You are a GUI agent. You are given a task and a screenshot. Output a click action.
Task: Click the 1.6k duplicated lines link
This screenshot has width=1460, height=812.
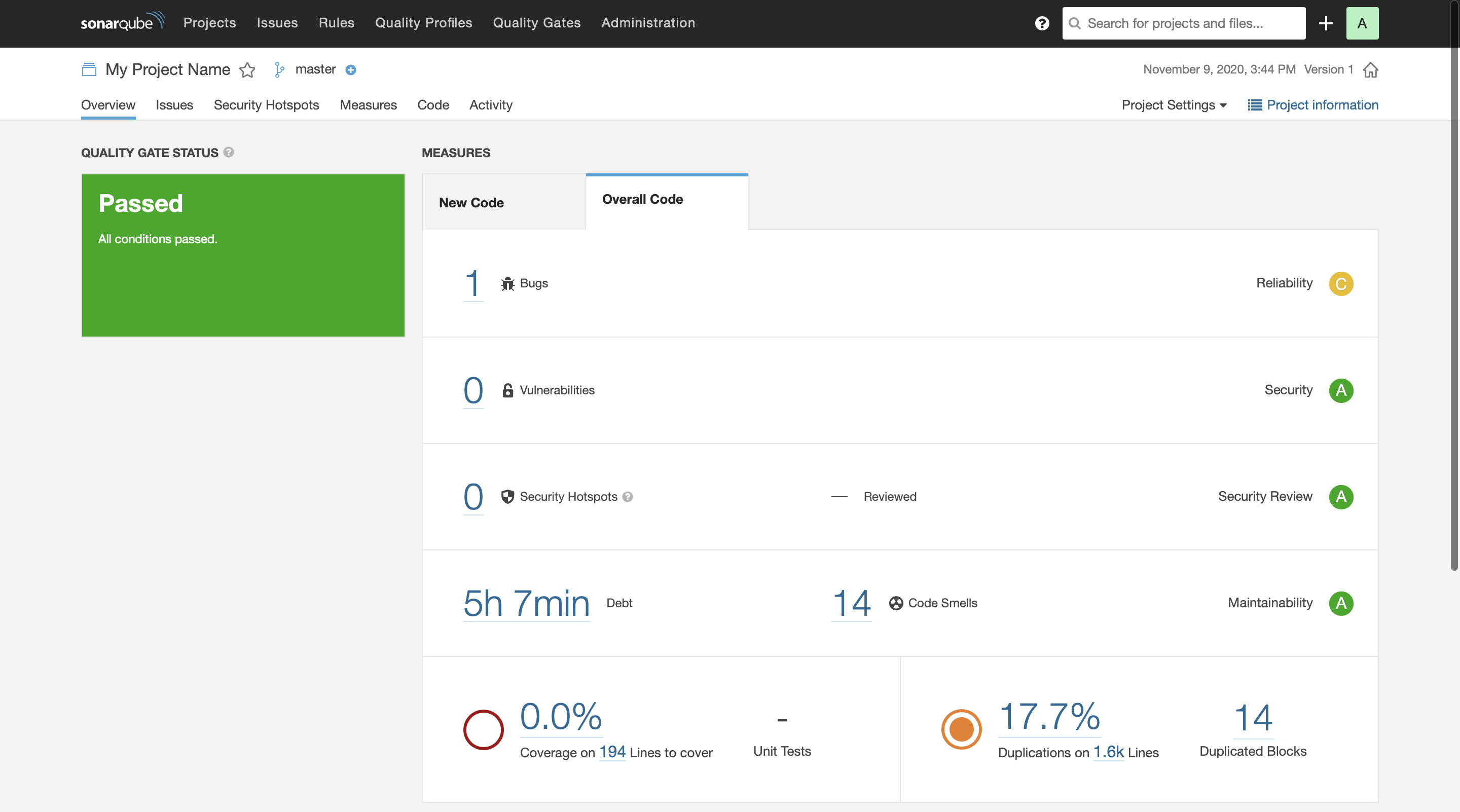tap(1109, 752)
